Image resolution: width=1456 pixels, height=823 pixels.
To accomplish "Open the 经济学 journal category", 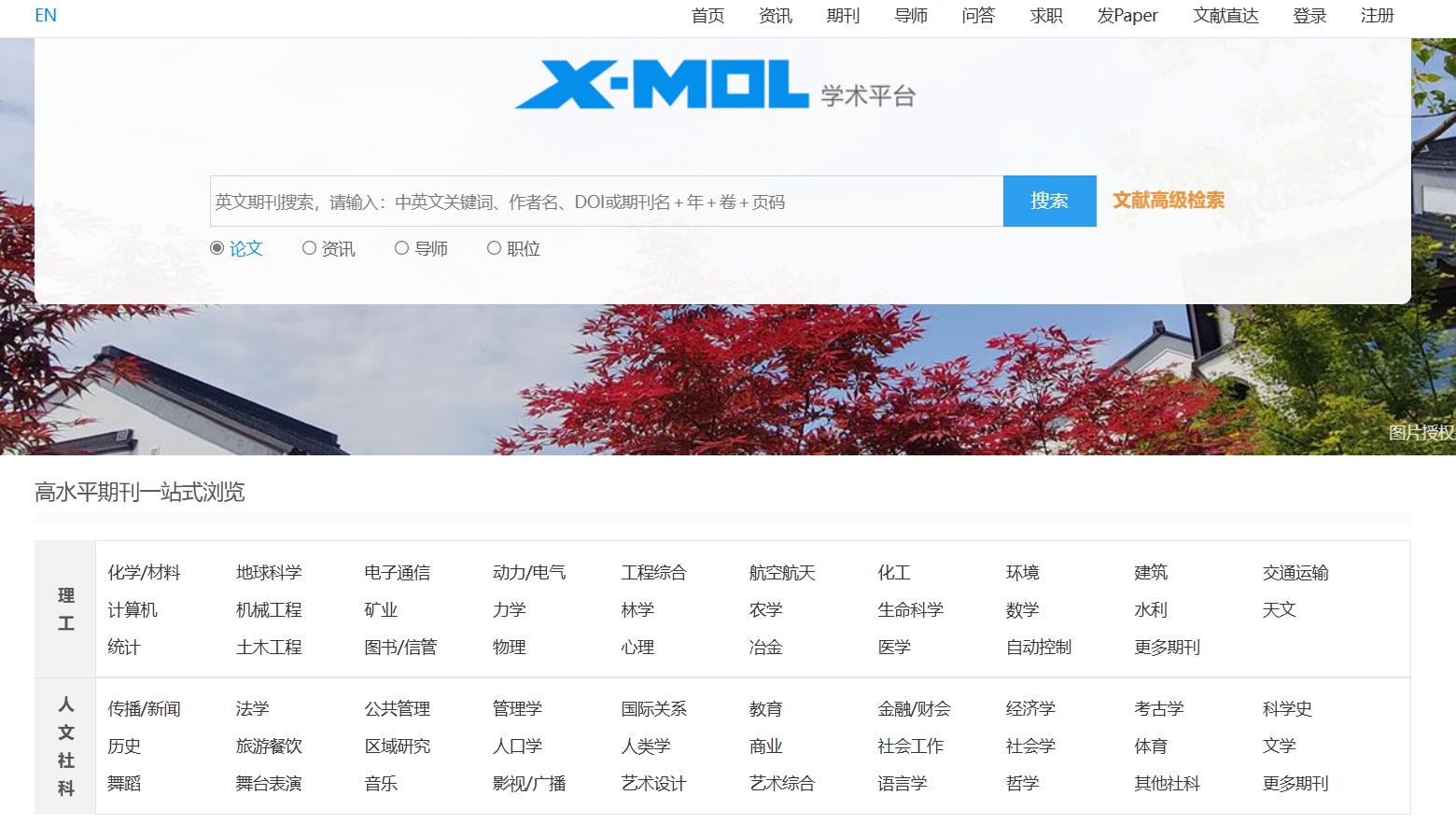I will point(1030,709).
